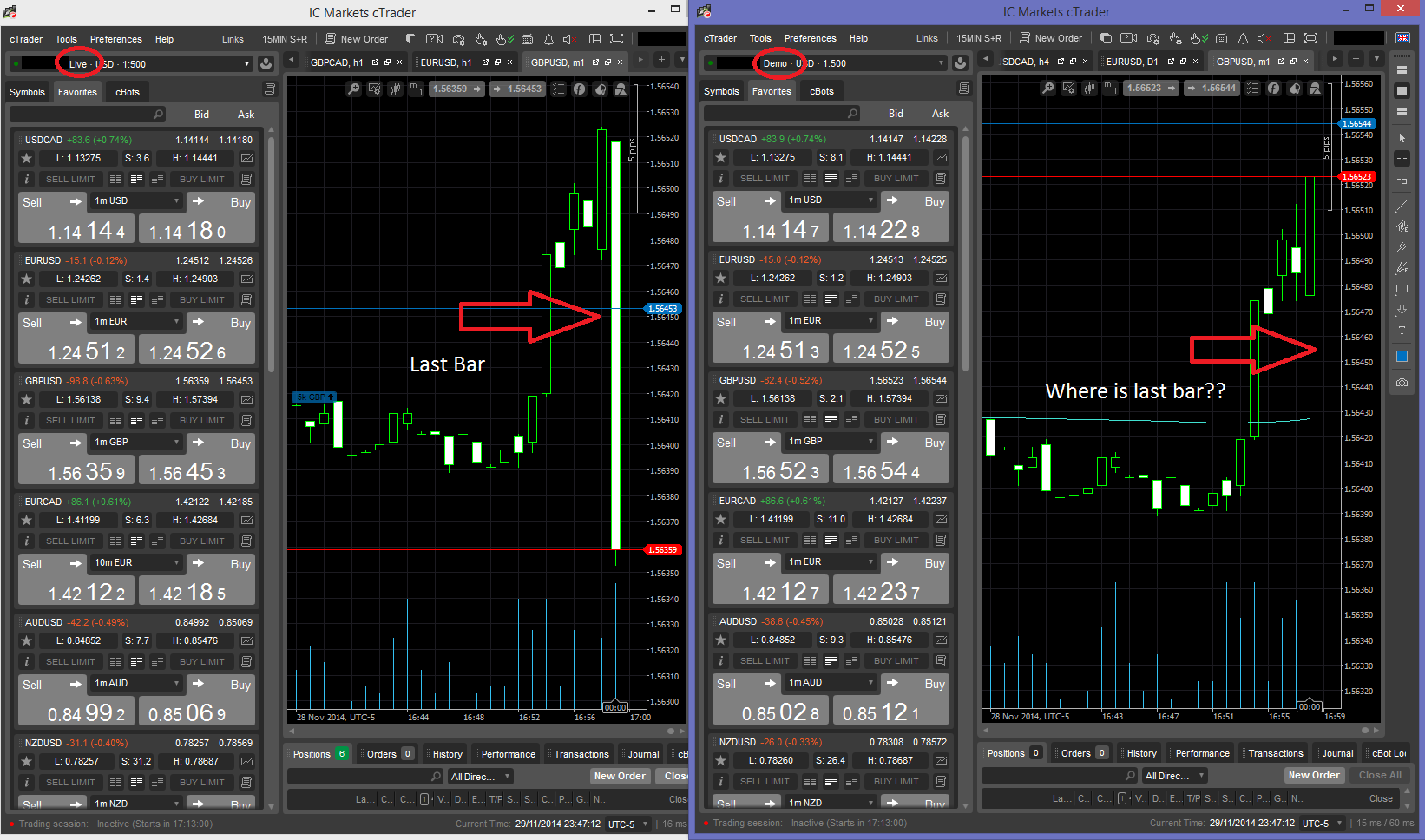1425x840 pixels.
Task: Open market sentiment pie icon in Live chart
Action: (600, 89)
